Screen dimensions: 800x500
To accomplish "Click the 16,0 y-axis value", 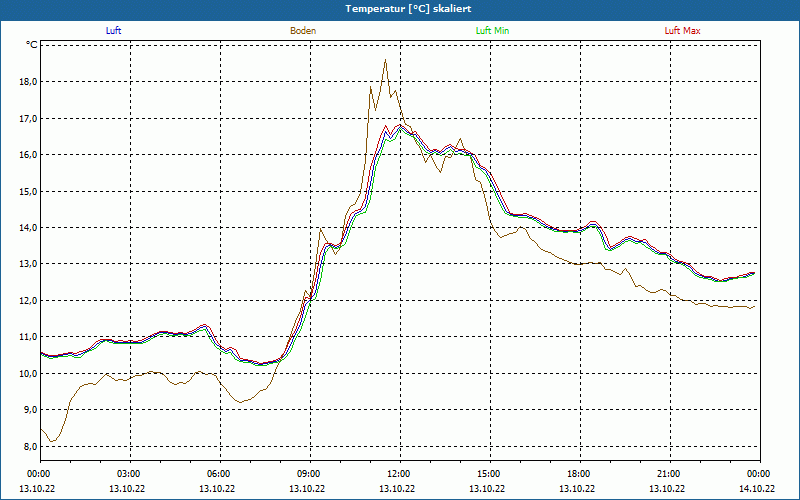I will point(29,155).
